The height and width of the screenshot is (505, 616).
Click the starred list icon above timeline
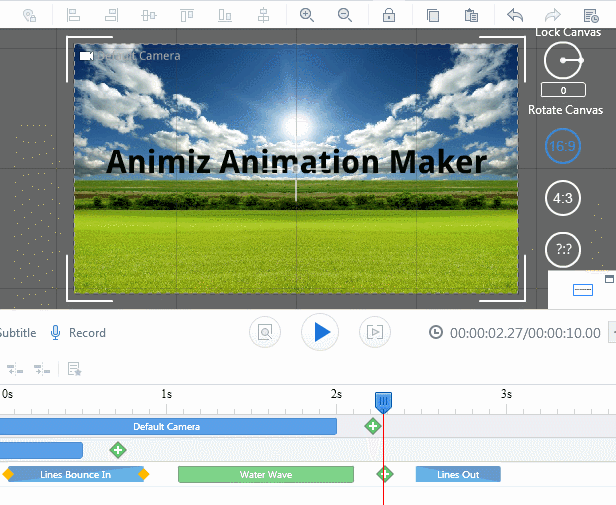pyautogui.click(x=74, y=369)
